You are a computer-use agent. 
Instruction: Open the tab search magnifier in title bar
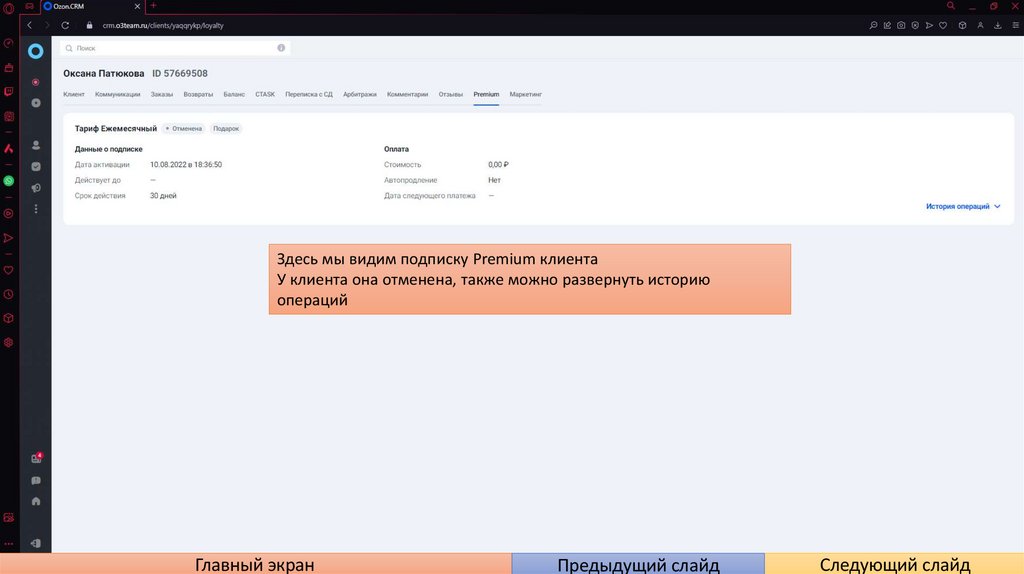951,6
